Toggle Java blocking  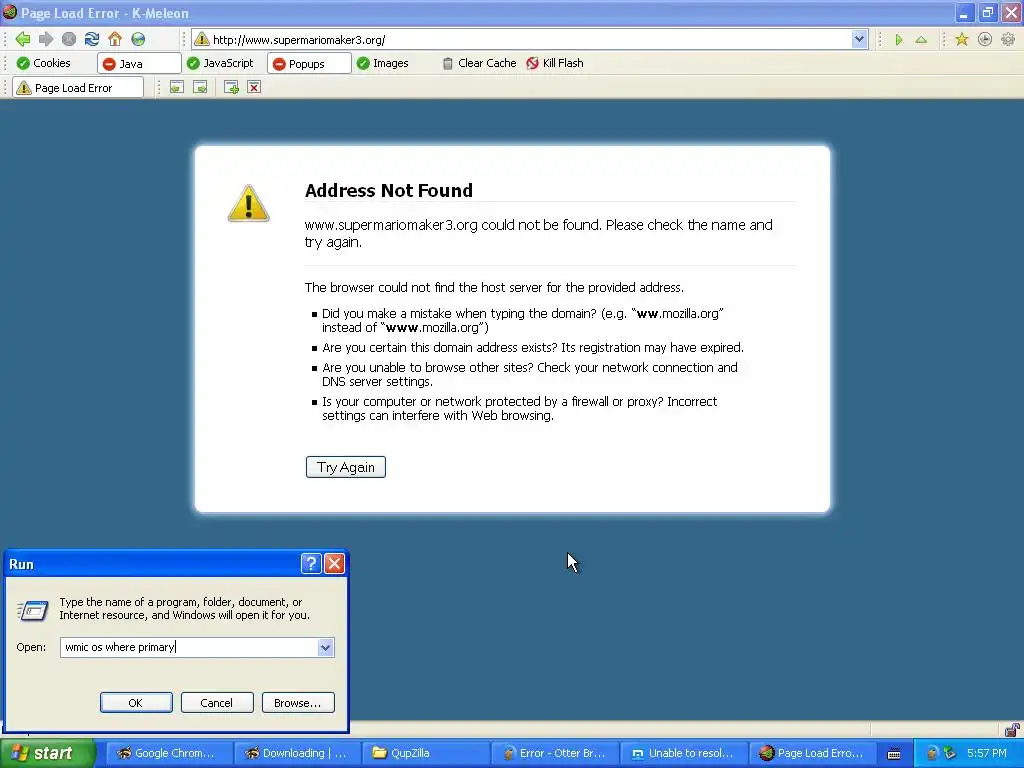click(x=139, y=63)
